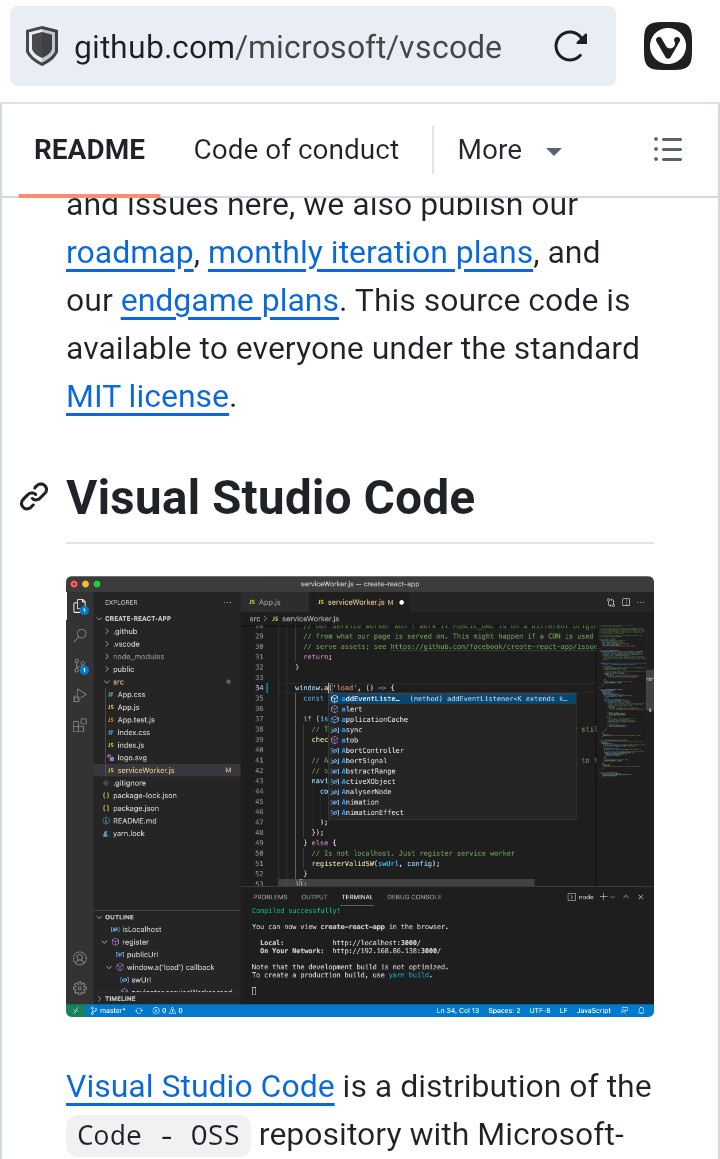Expand the More dropdown
Viewport: 720px width, 1159px height.
509,150
